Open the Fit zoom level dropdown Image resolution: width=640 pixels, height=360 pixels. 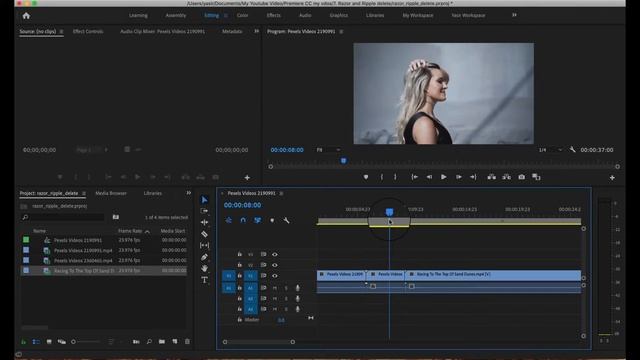(328, 150)
